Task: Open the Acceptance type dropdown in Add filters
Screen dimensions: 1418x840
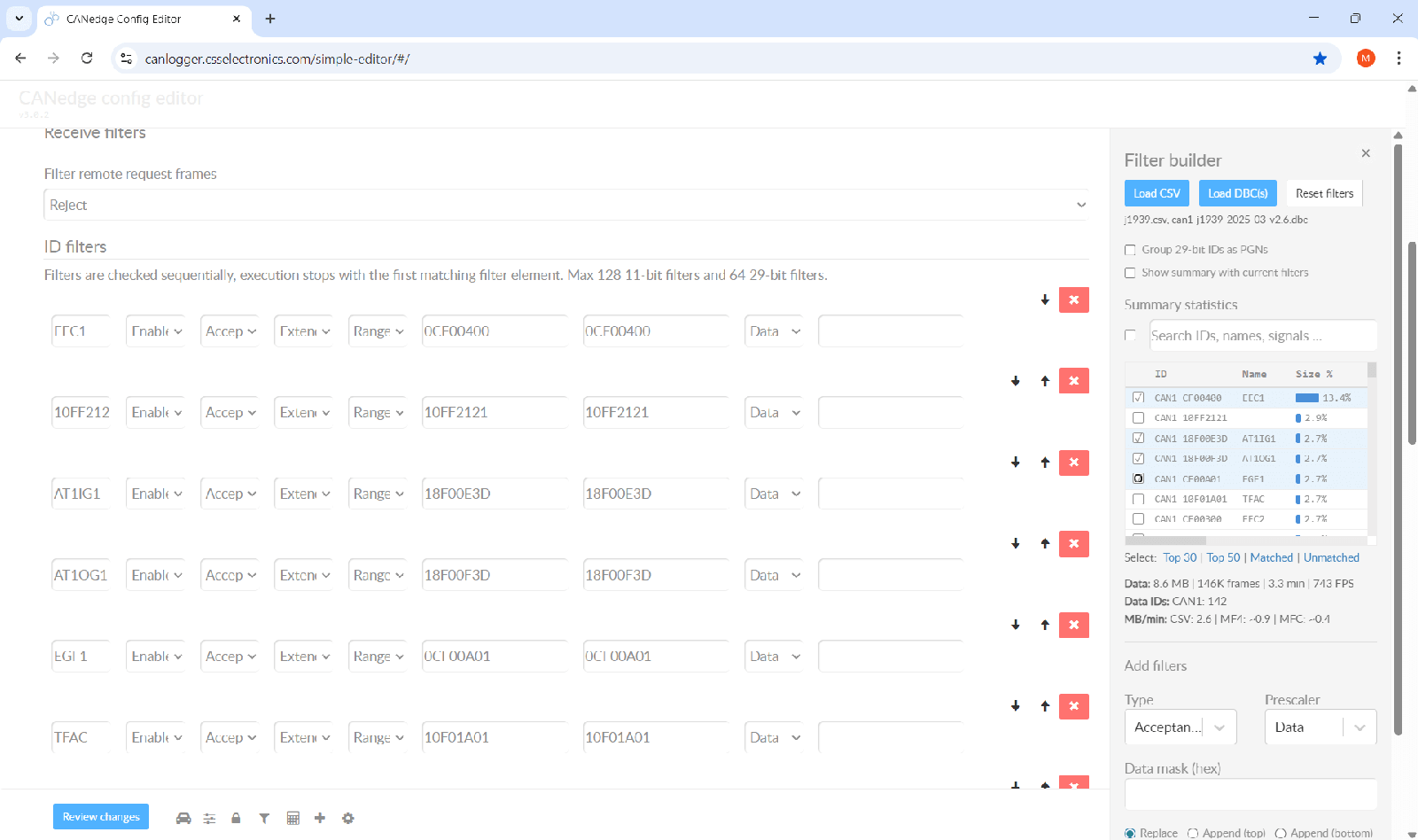Action: (x=1180, y=727)
